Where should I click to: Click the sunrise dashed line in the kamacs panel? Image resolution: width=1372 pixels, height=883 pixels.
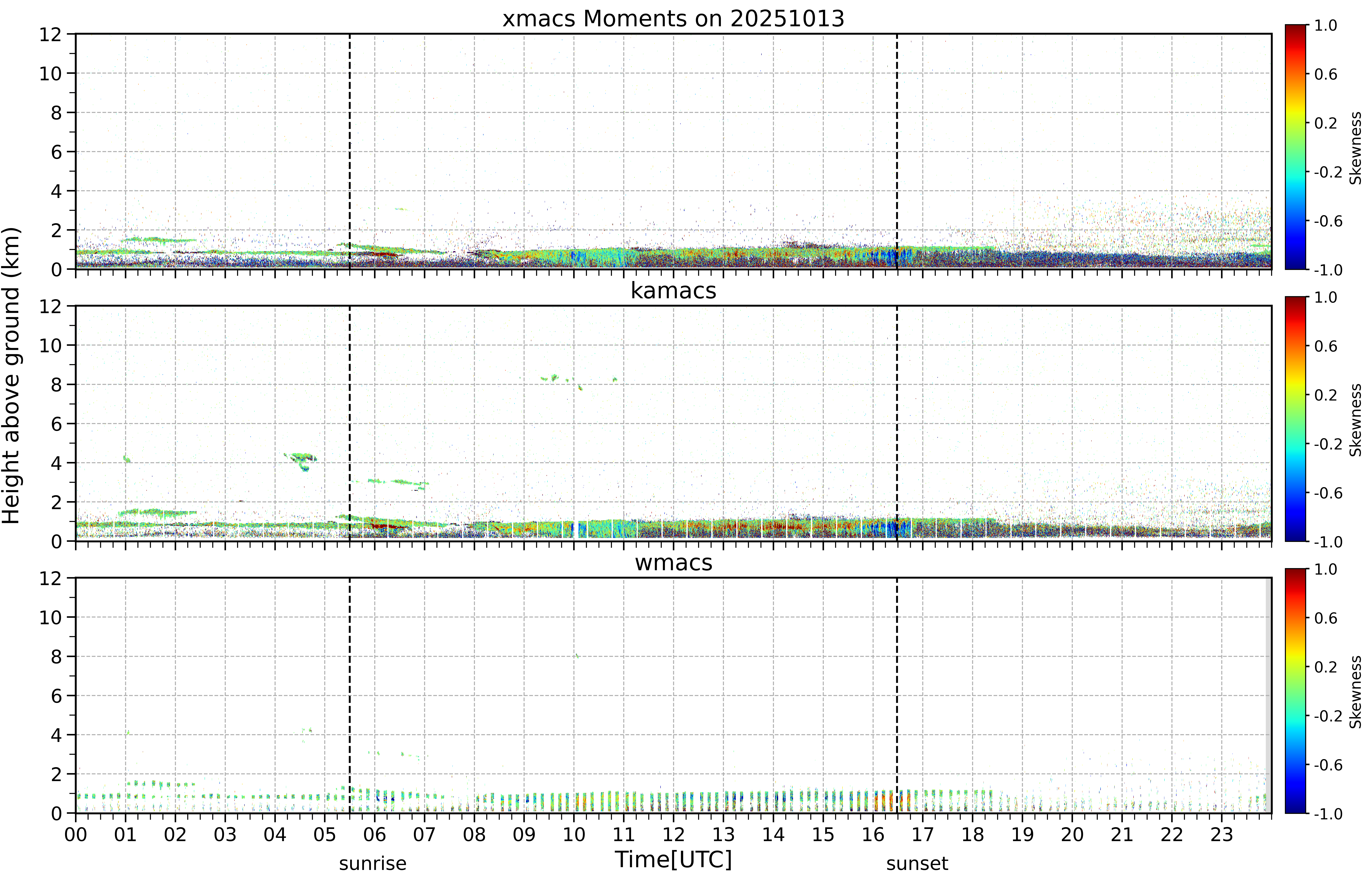[350, 423]
